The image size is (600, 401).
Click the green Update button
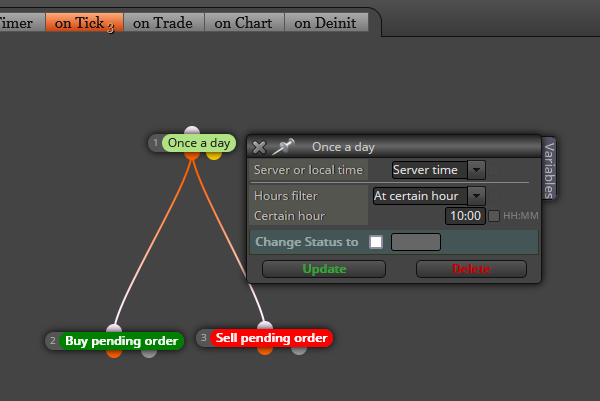pos(324,269)
